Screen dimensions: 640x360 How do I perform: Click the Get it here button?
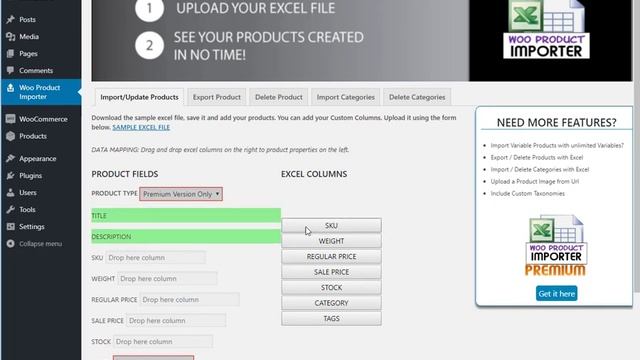(x=556, y=293)
